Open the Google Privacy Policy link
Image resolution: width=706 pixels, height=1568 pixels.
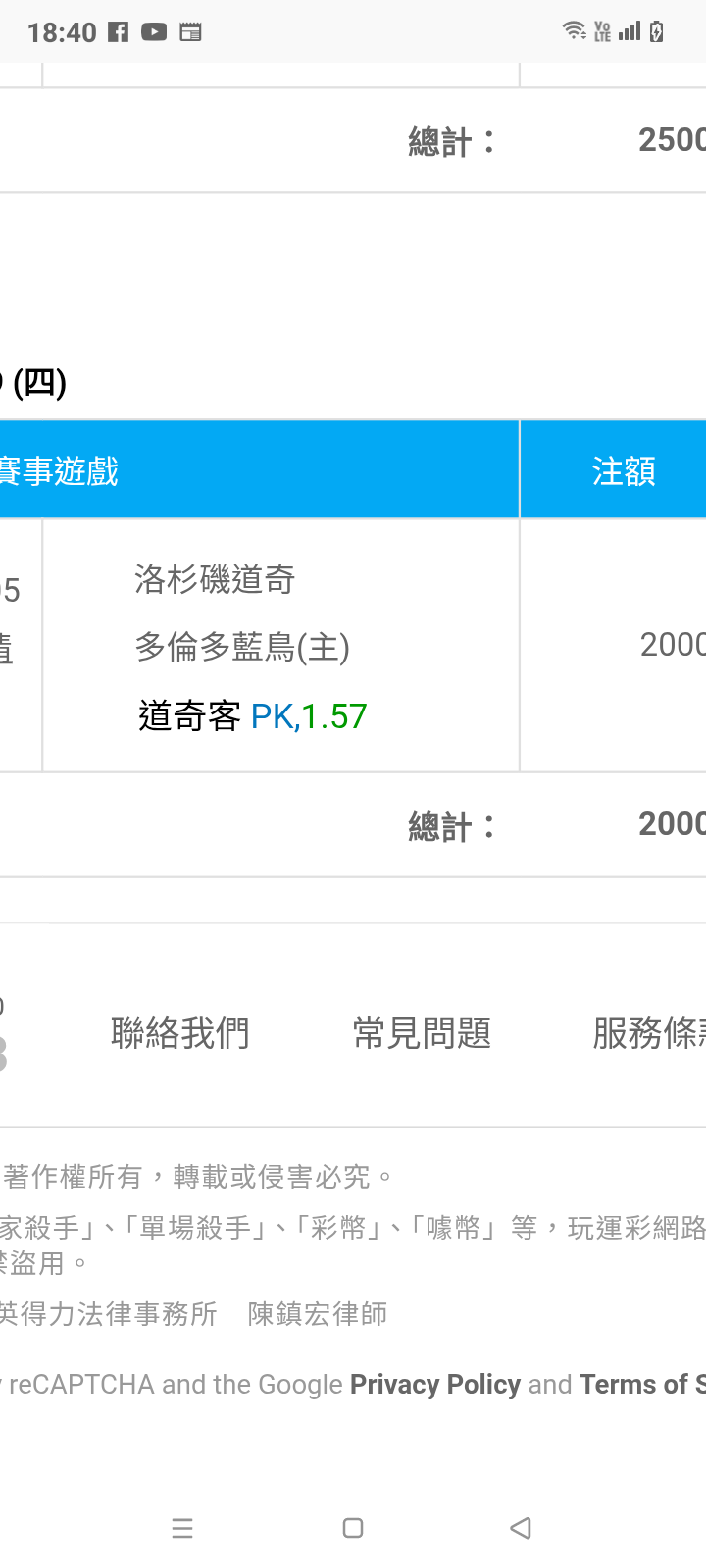coord(435,1384)
